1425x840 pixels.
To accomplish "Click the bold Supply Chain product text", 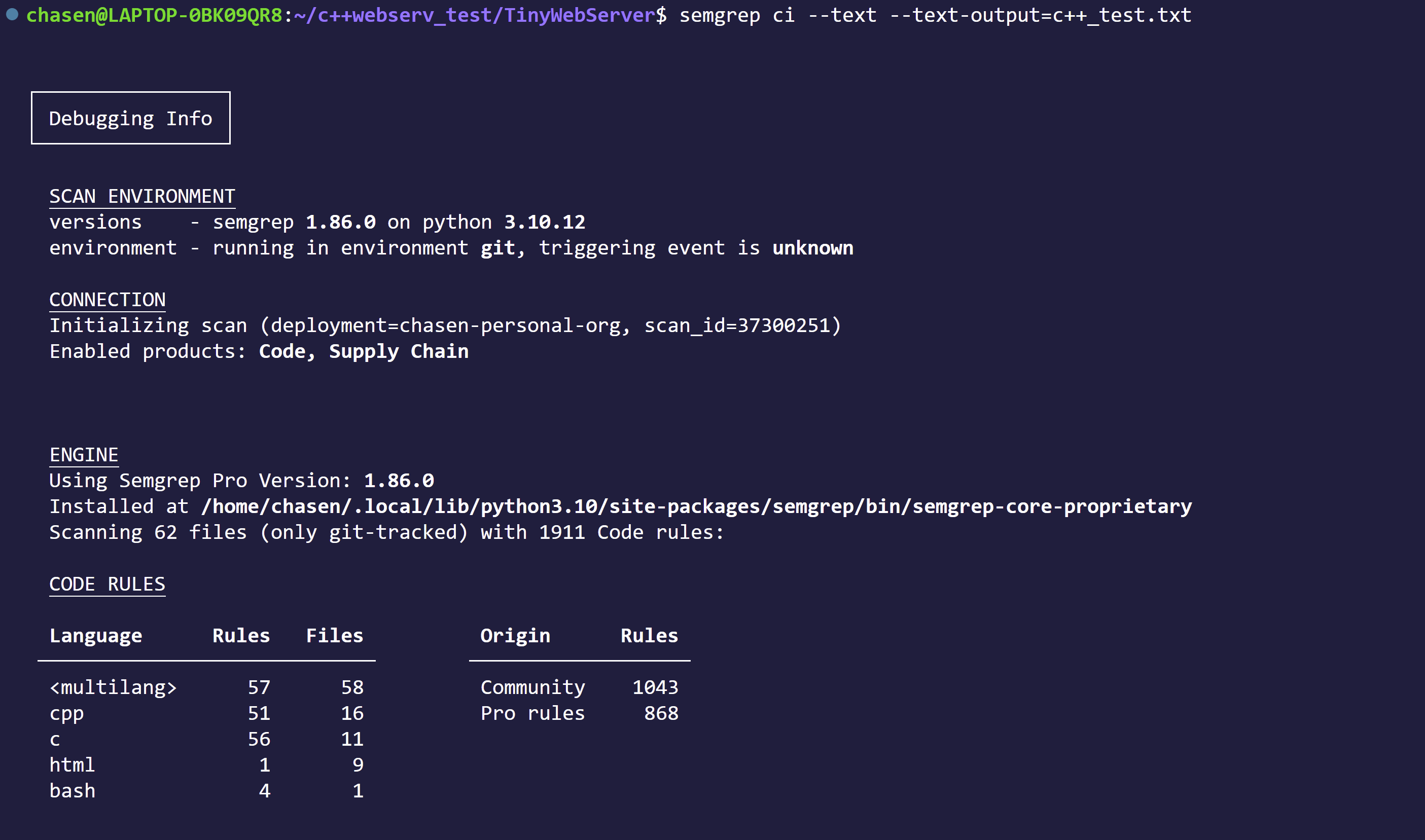I will (399, 351).
